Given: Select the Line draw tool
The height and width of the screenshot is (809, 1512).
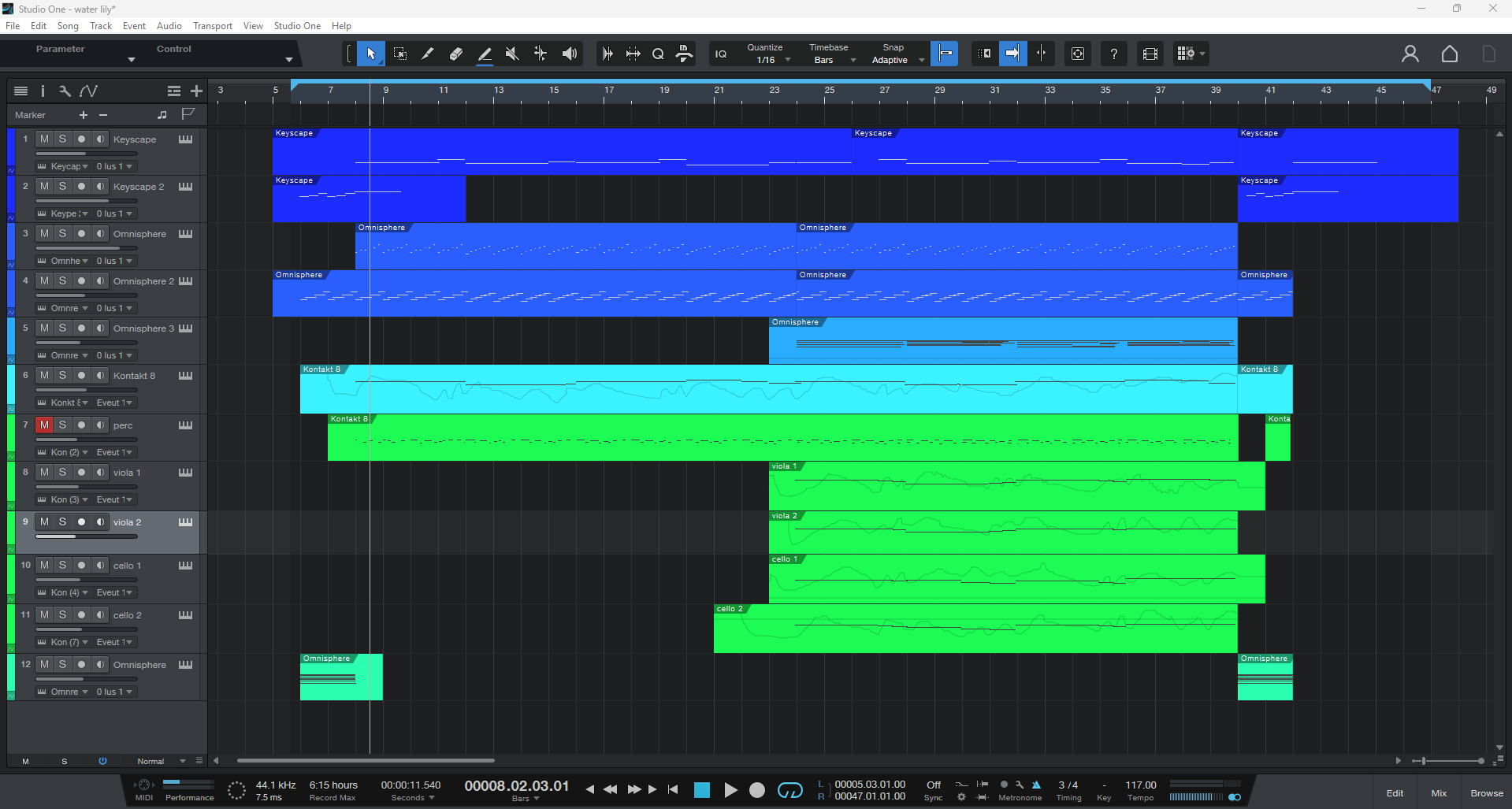Looking at the screenshot, I should point(485,54).
